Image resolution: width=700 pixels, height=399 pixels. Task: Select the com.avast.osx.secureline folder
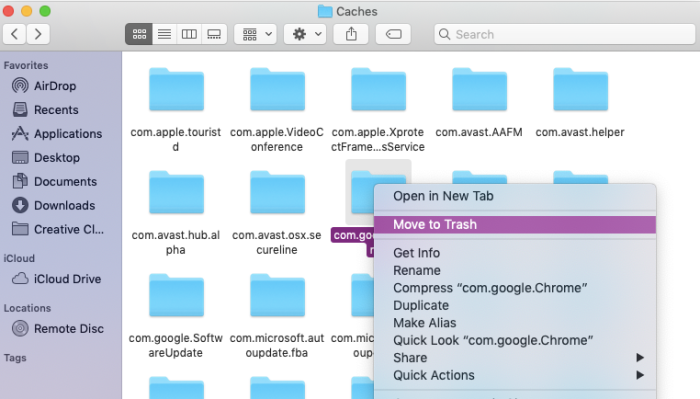(277, 192)
